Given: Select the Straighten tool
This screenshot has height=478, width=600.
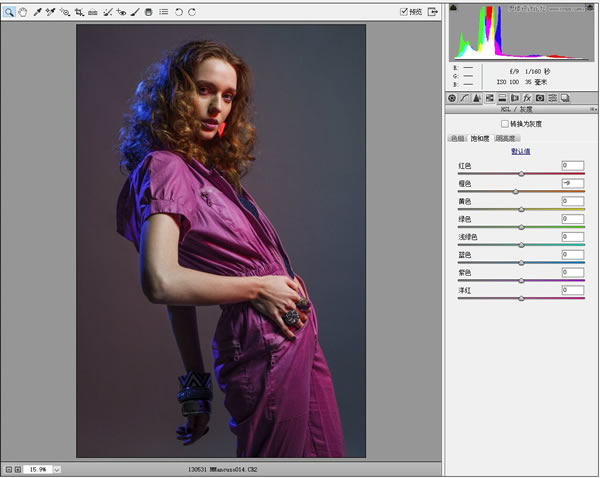Looking at the screenshot, I should [93, 12].
